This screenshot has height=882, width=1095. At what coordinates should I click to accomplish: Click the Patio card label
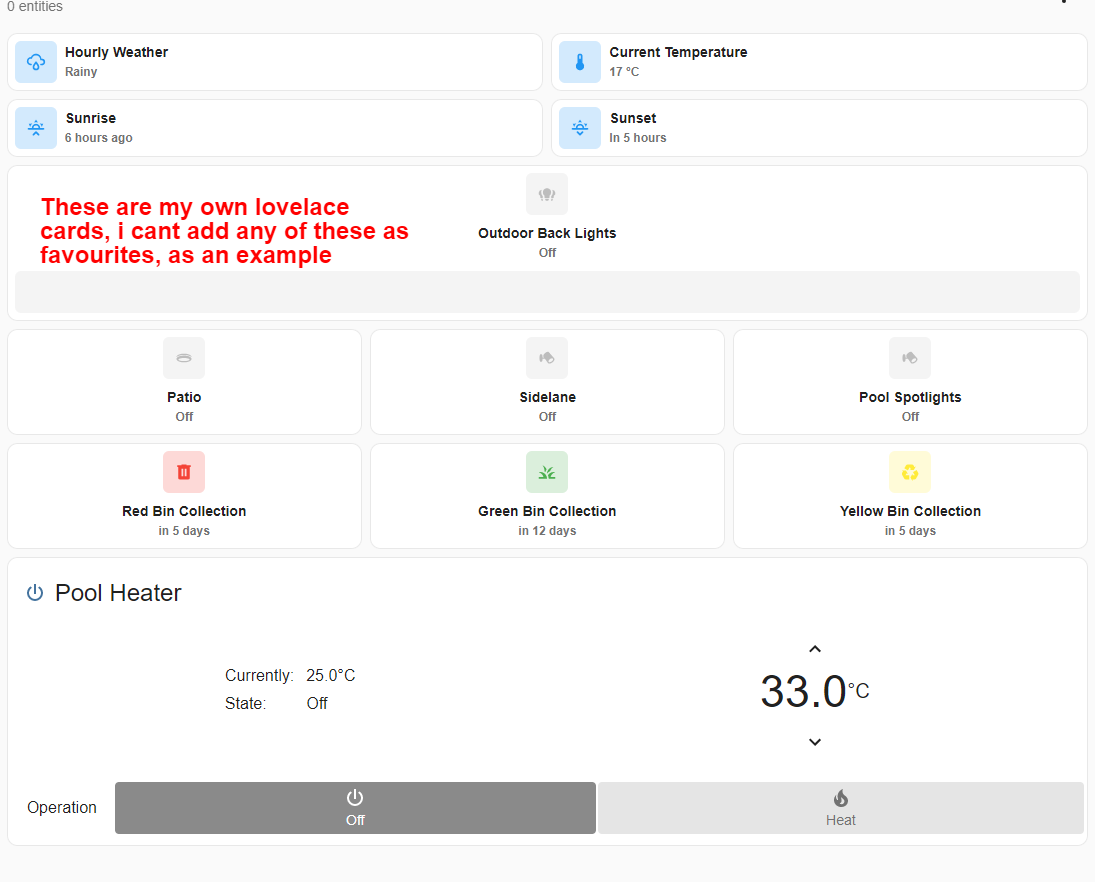(x=184, y=397)
